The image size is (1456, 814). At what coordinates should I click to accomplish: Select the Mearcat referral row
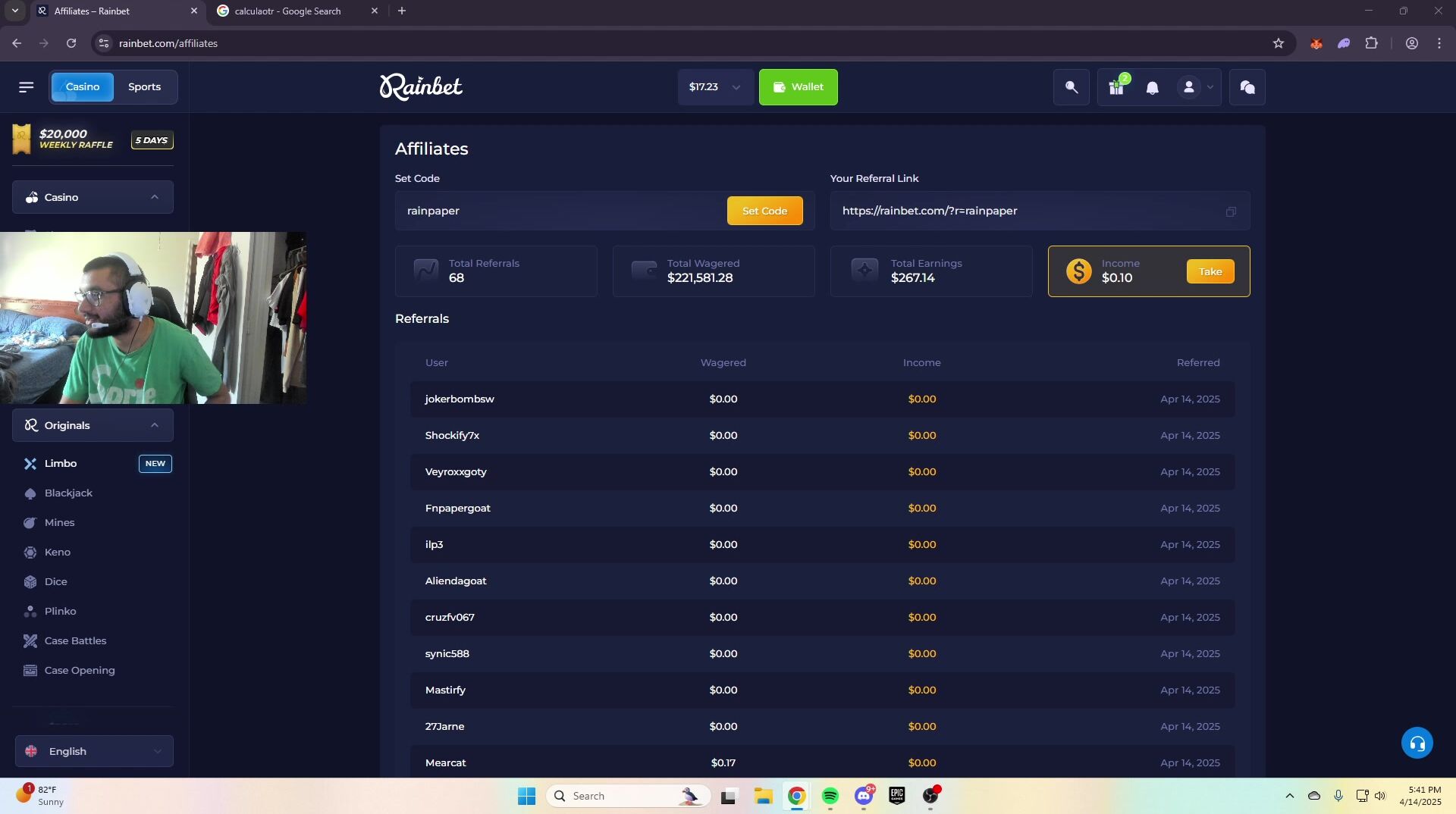pos(822,761)
